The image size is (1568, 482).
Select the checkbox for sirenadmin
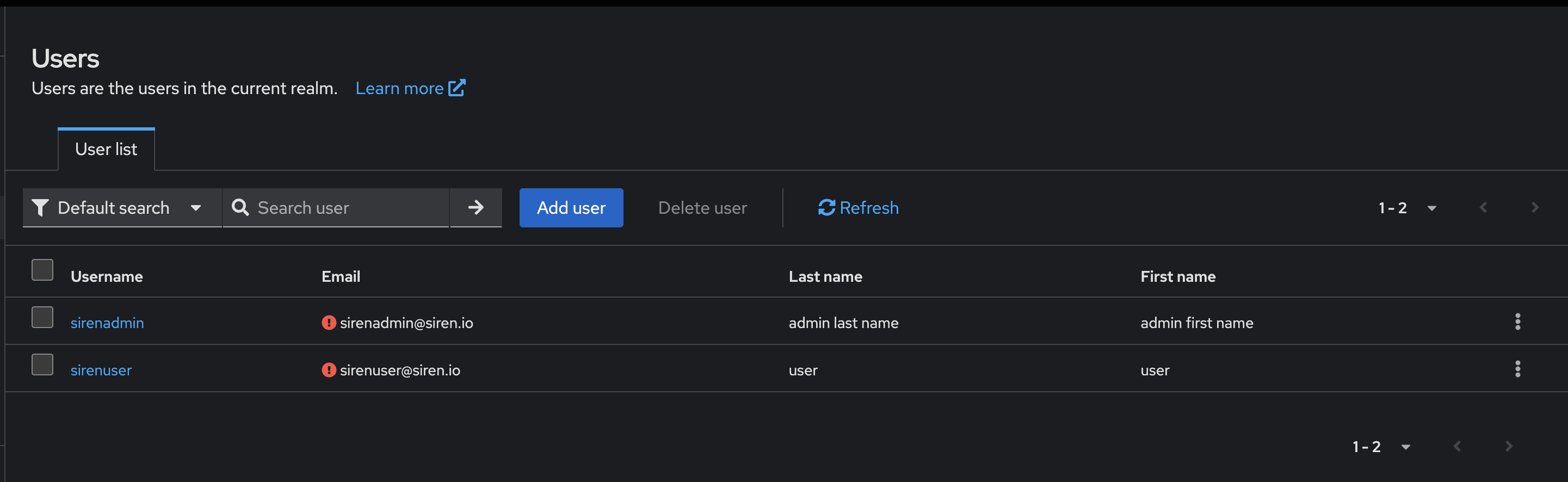click(41, 317)
